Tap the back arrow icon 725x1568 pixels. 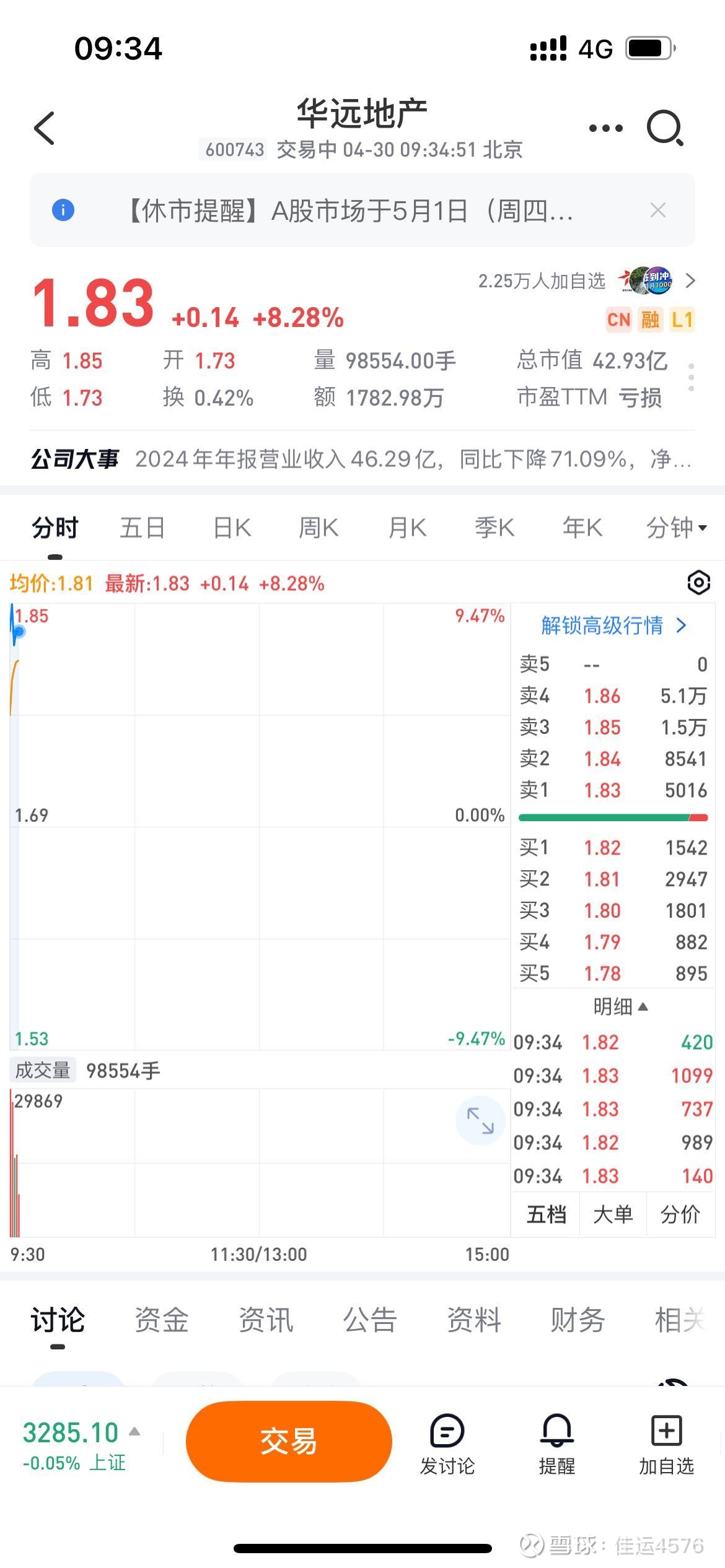point(45,128)
